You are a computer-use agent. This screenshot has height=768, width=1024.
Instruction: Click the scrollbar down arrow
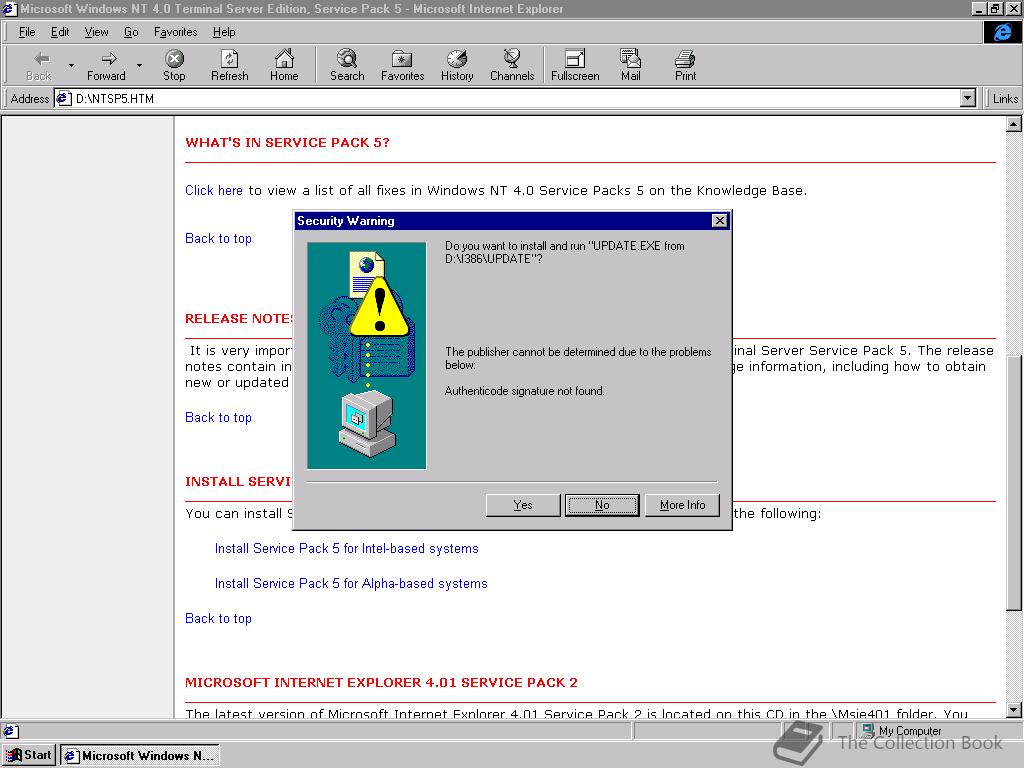point(1014,710)
